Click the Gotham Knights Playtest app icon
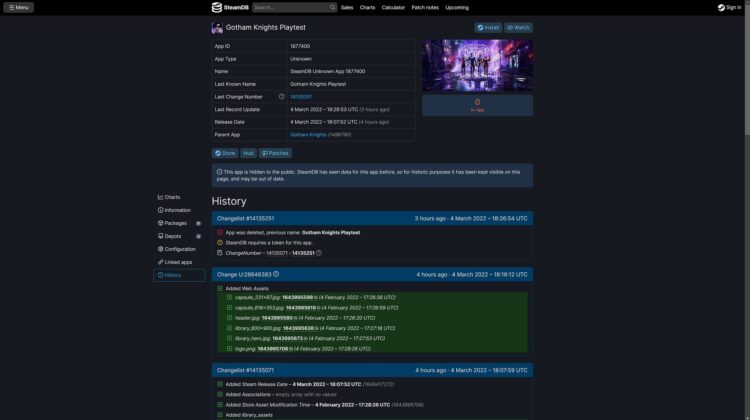This screenshot has width=750, height=420. pos(217,28)
